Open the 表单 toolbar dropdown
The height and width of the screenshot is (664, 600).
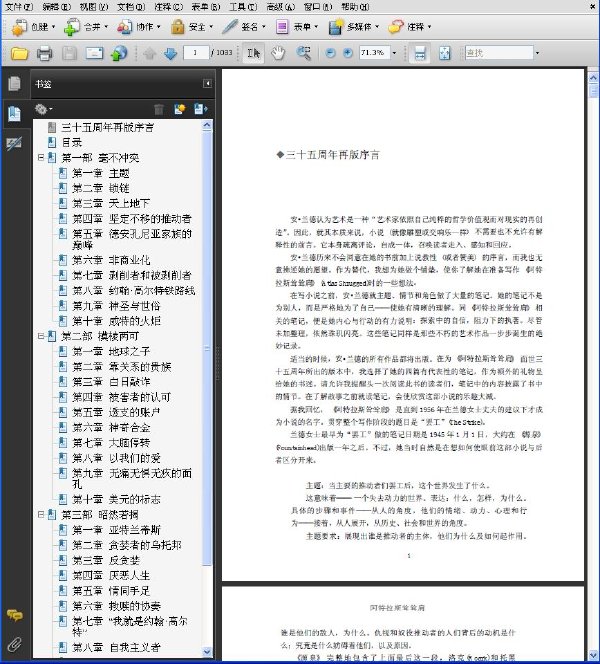point(296,27)
